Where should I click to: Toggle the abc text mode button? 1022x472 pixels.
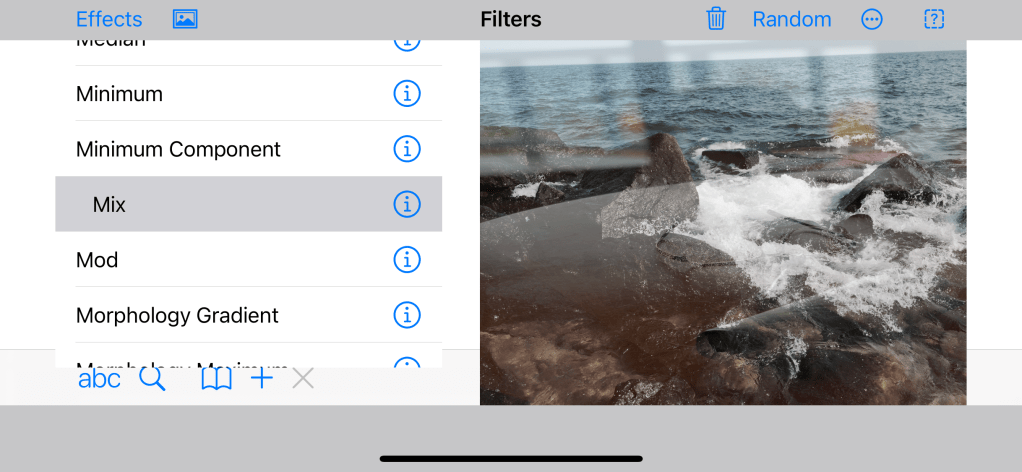(99, 378)
